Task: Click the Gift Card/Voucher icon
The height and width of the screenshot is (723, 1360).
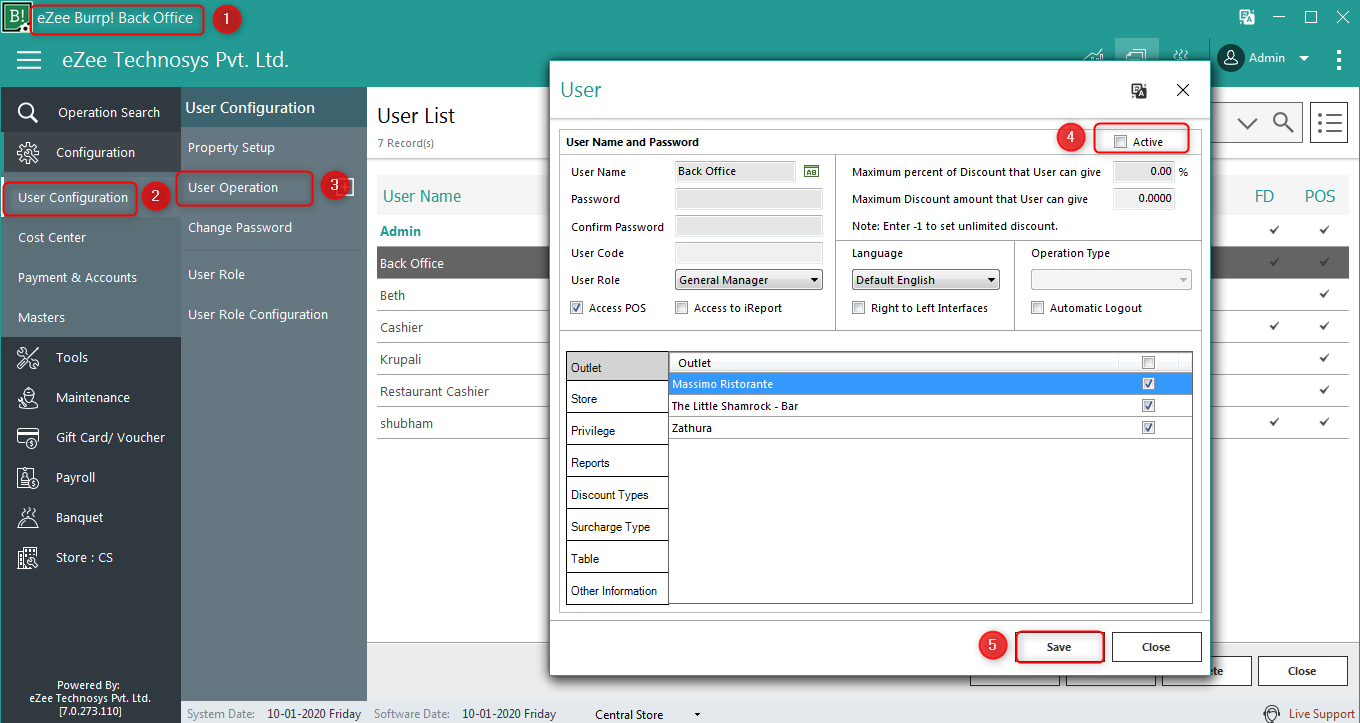Action: coord(28,437)
